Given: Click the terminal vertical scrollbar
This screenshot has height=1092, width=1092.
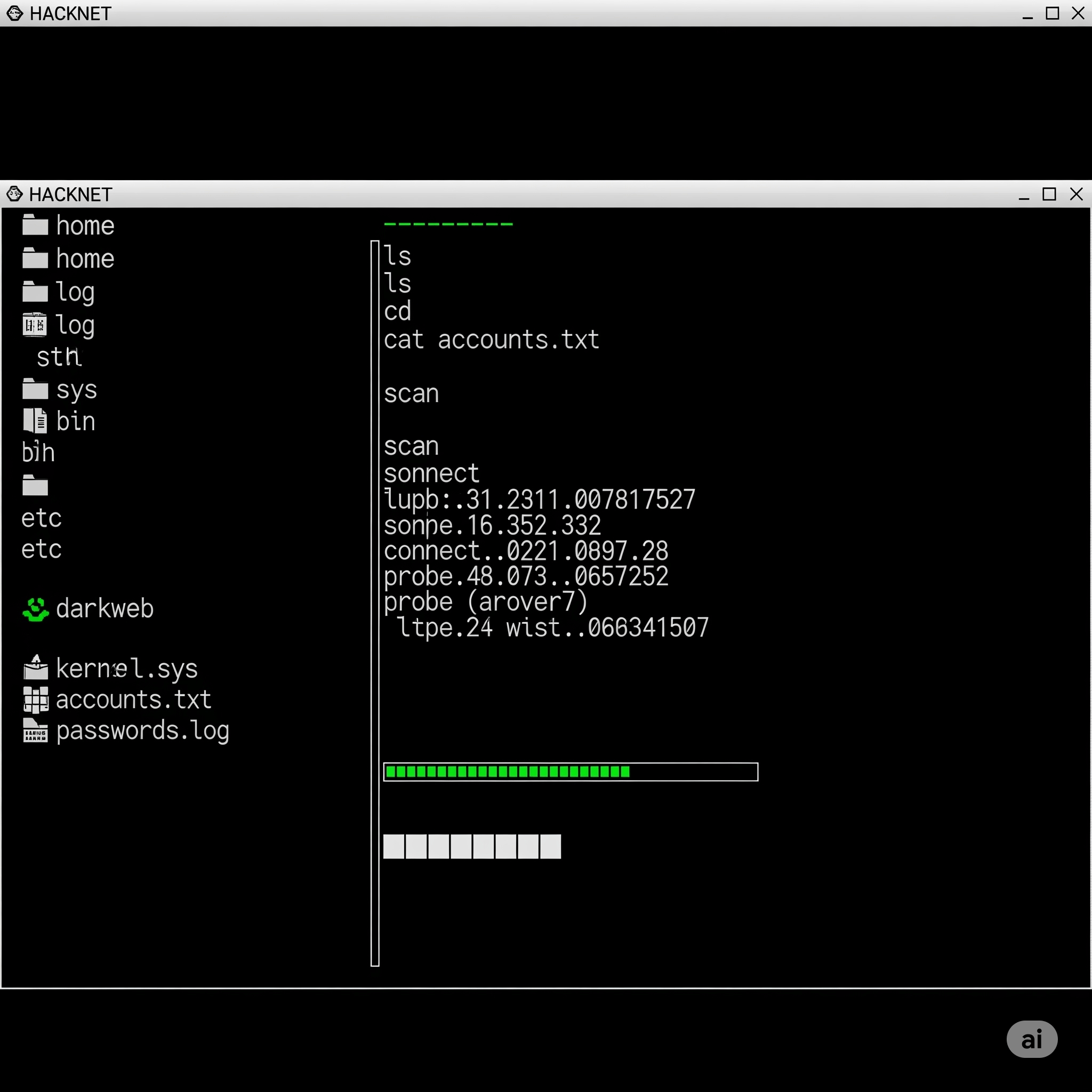Looking at the screenshot, I should [x=375, y=603].
